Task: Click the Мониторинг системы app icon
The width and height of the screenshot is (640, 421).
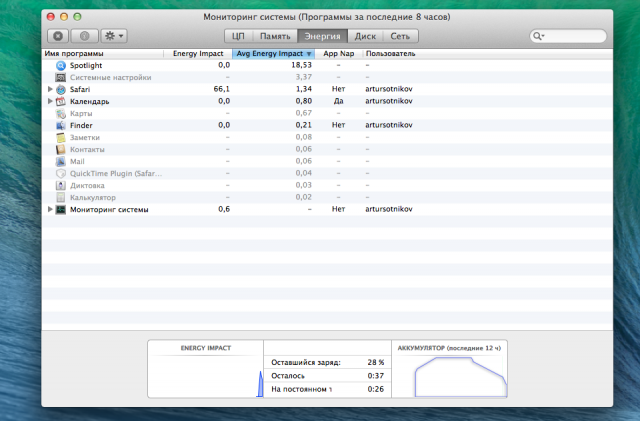Action: coord(61,209)
